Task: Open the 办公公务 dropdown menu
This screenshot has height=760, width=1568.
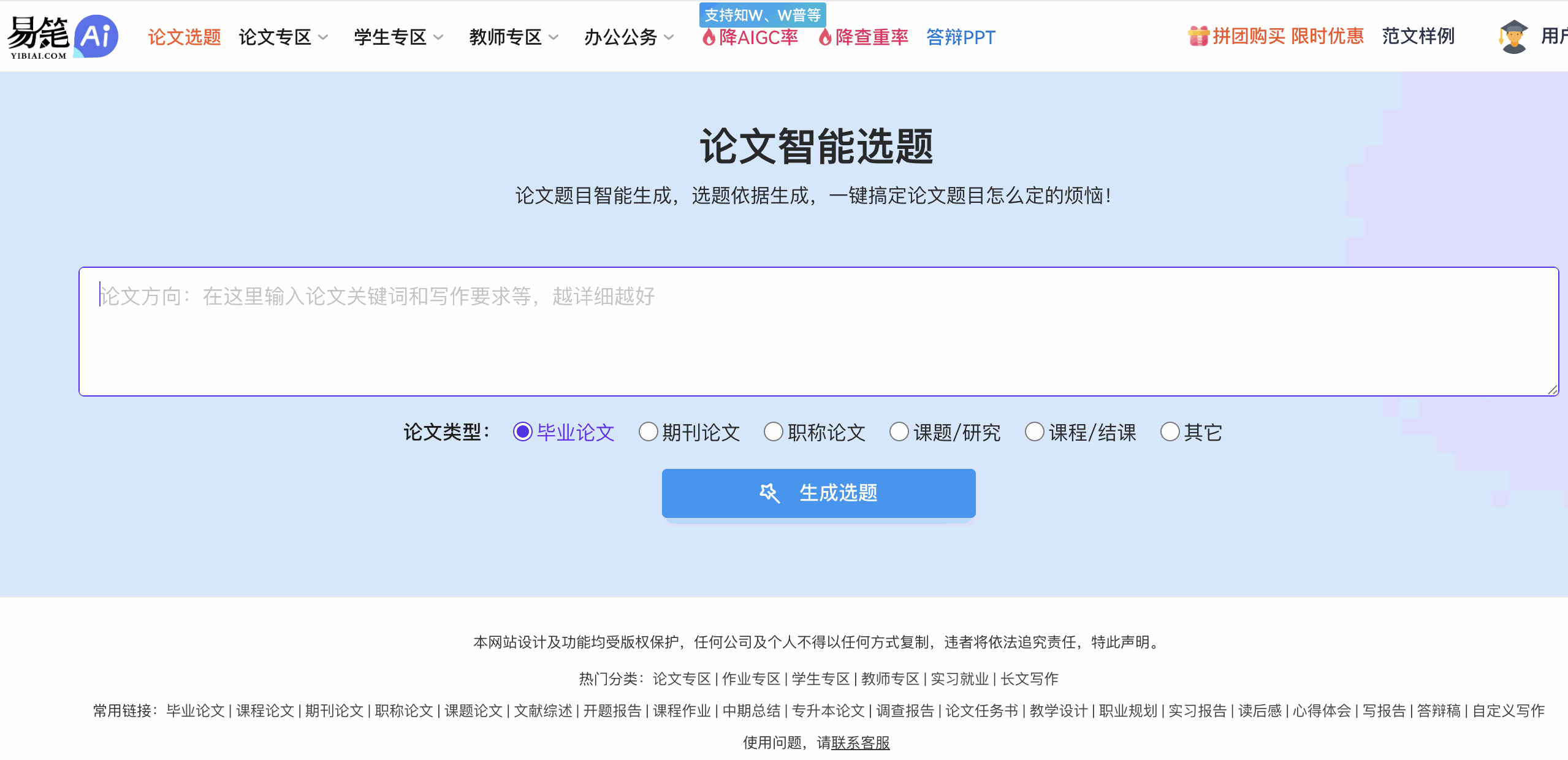Action: click(x=629, y=37)
